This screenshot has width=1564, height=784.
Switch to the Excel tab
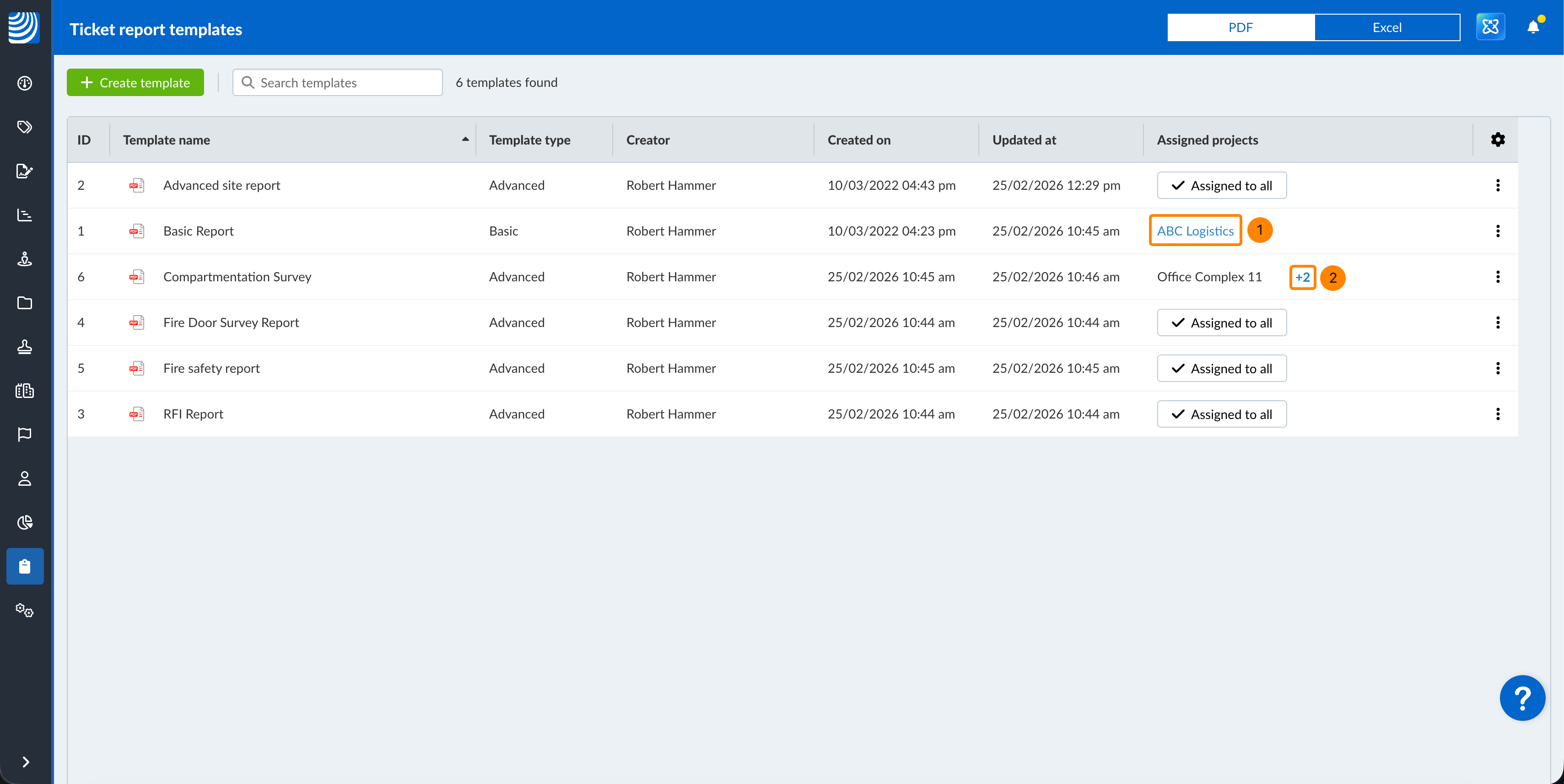click(1387, 27)
